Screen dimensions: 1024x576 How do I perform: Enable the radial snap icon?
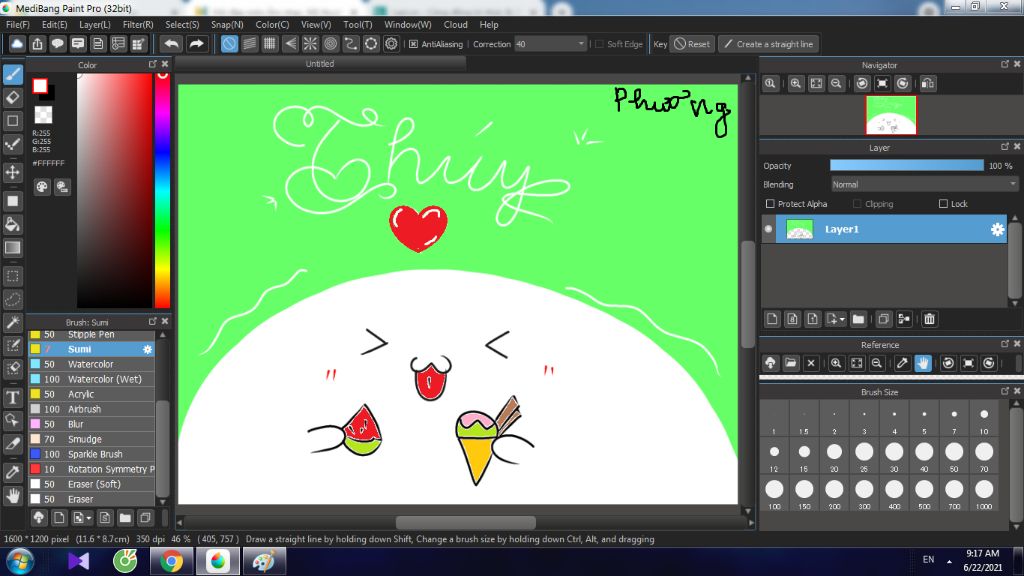coord(310,44)
